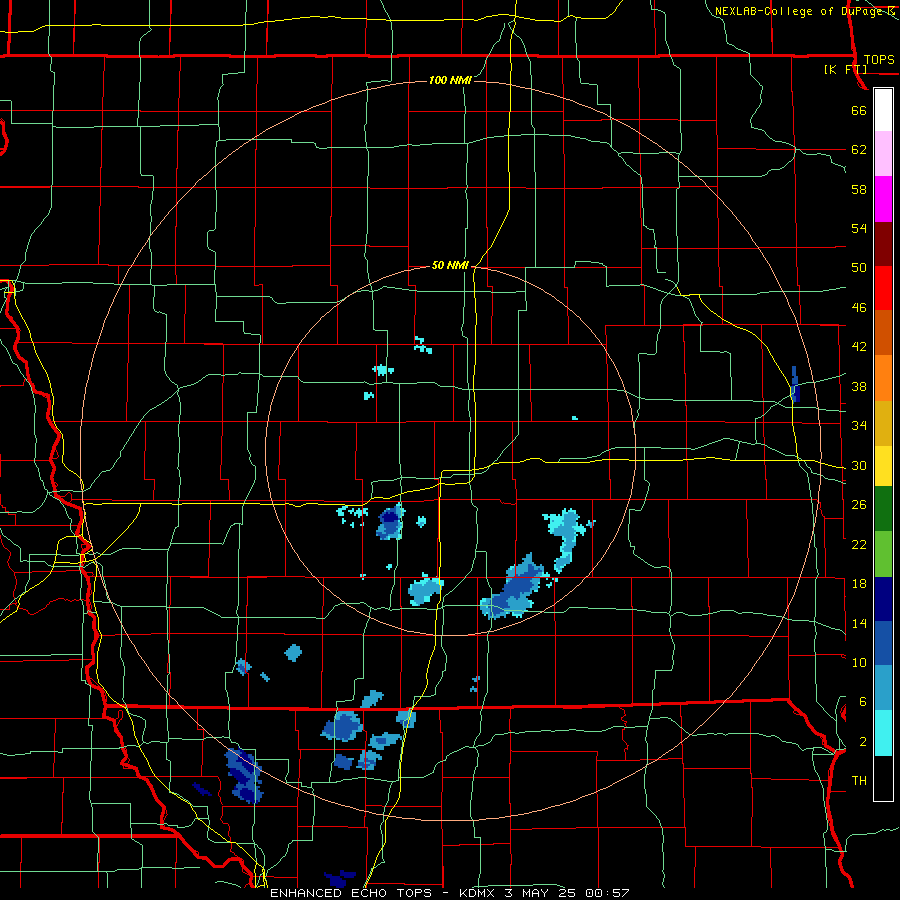Image resolution: width=900 pixels, height=900 pixels.
Task: Click the Enhanced Echo Tops KDMX caption
Action: tap(449, 893)
